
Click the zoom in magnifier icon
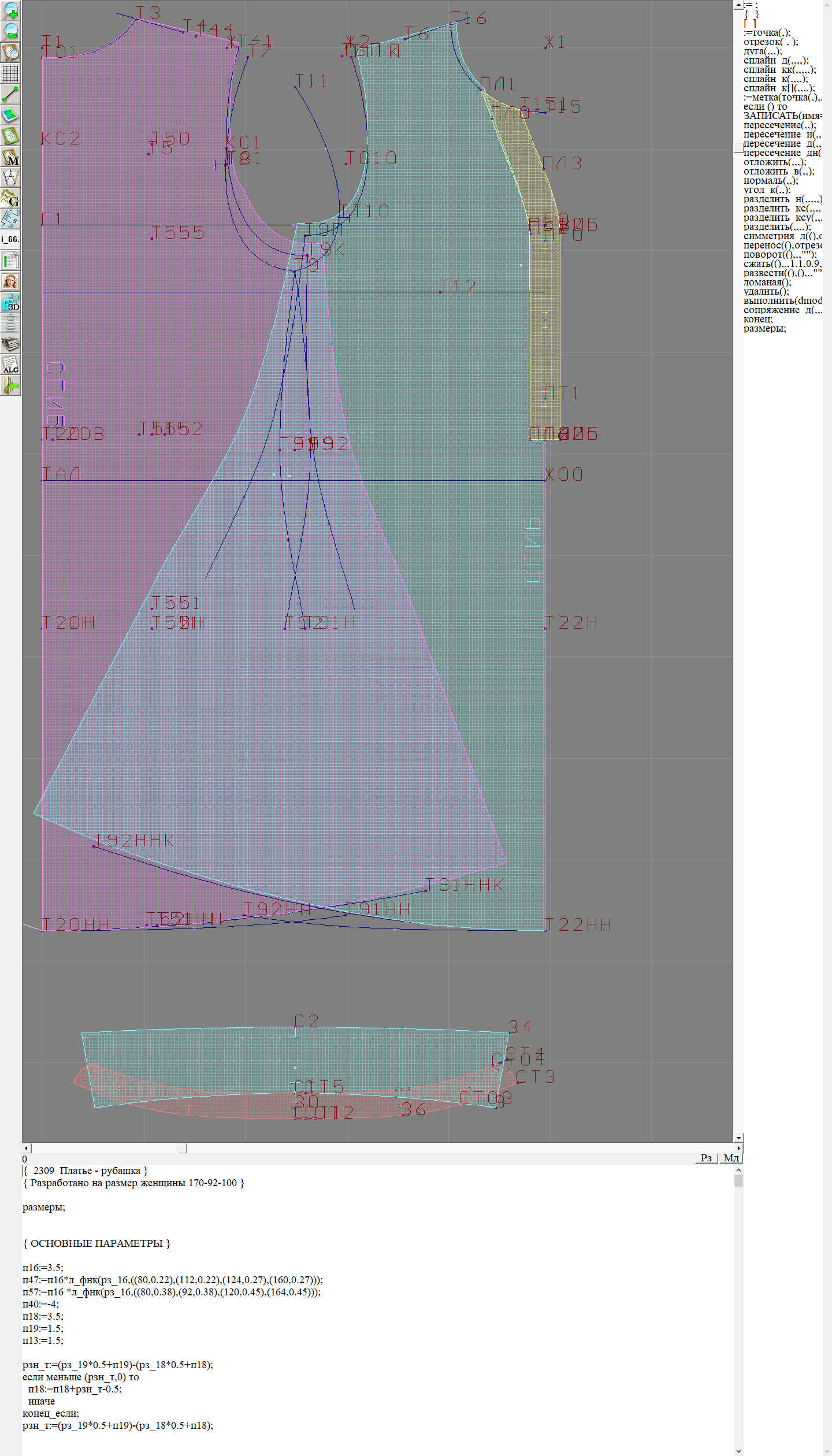(x=10, y=10)
